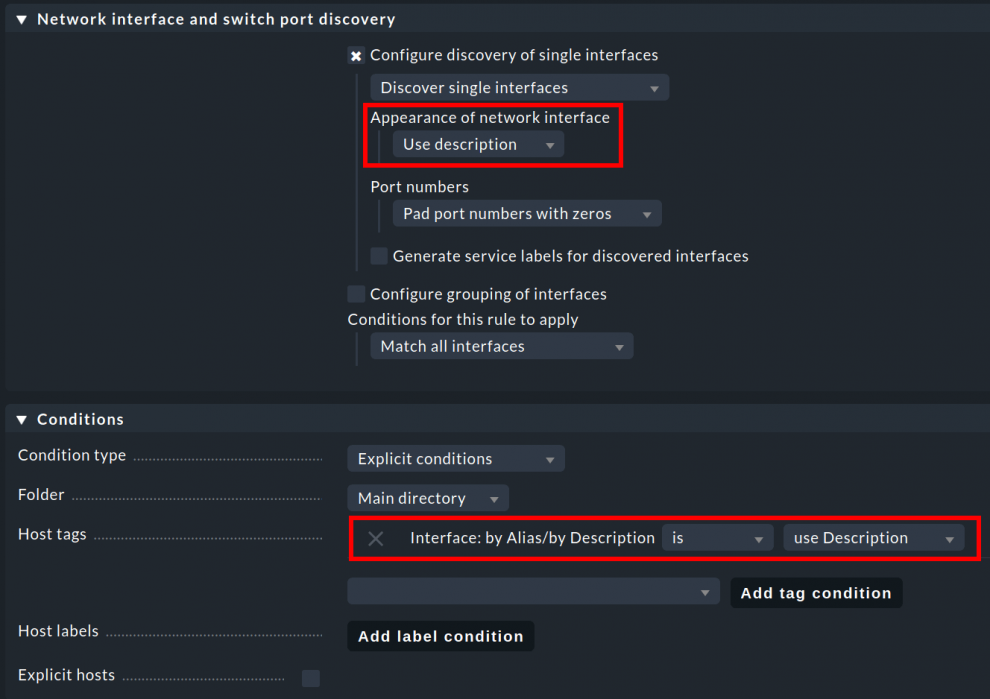Click the Add tag condition button
The height and width of the screenshot is (699, 990).
pos(815,593)
